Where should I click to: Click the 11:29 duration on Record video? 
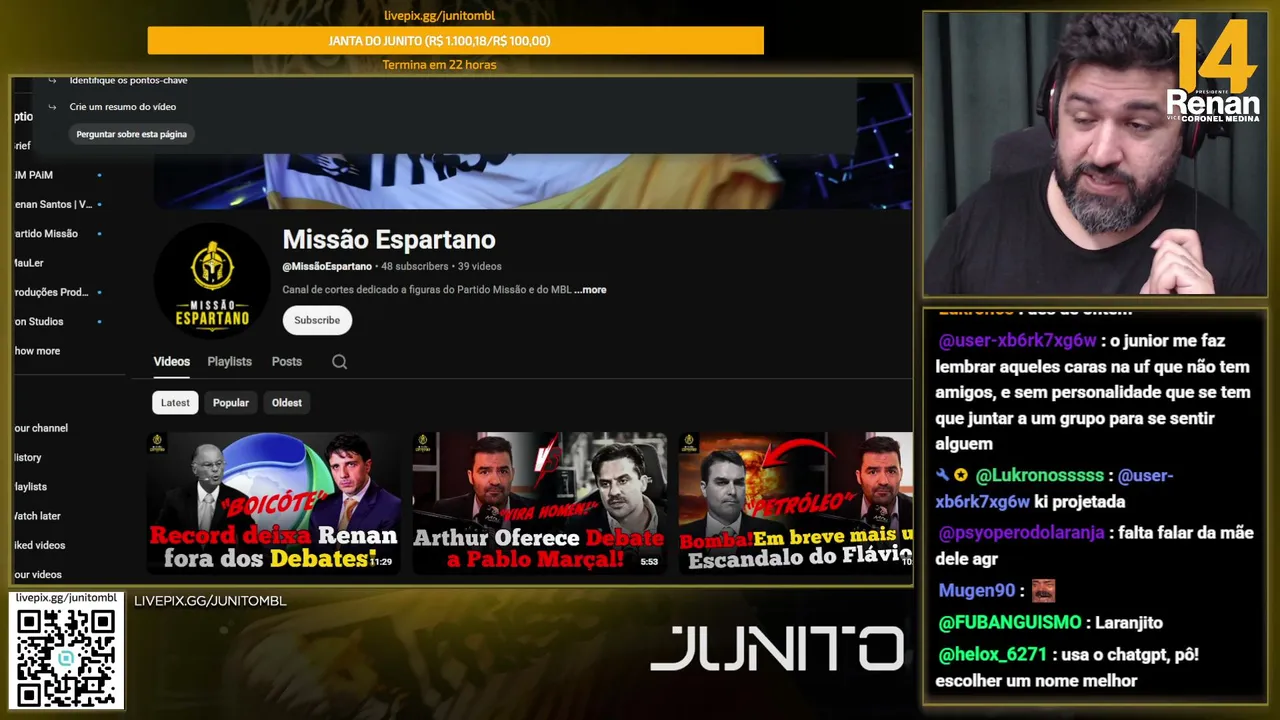(x=380, y=562)
